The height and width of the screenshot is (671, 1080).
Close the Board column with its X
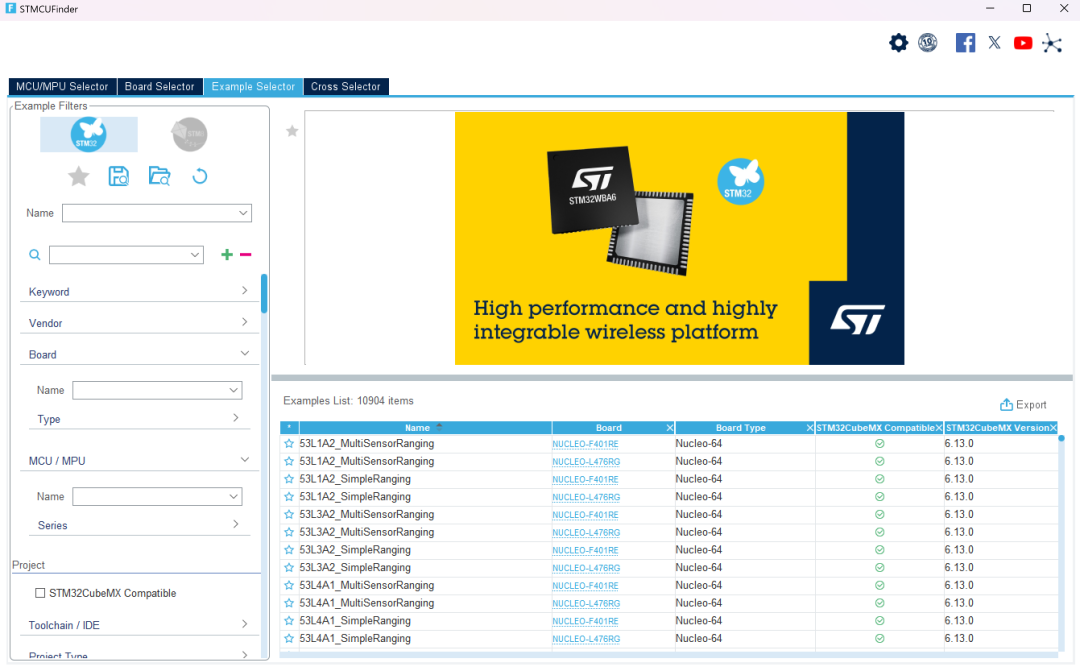click(x=669, y=428)
